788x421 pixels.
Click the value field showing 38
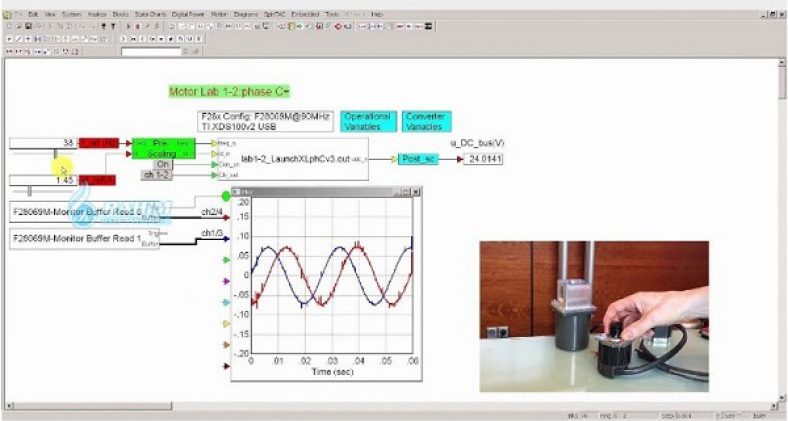(43, 143)
